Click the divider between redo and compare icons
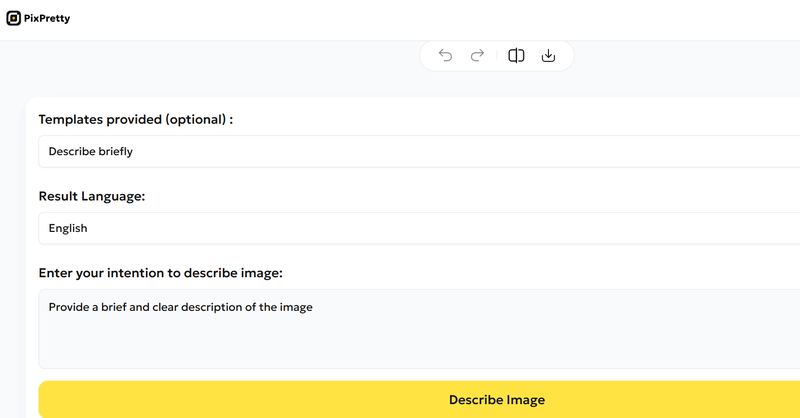 point(497,56)
